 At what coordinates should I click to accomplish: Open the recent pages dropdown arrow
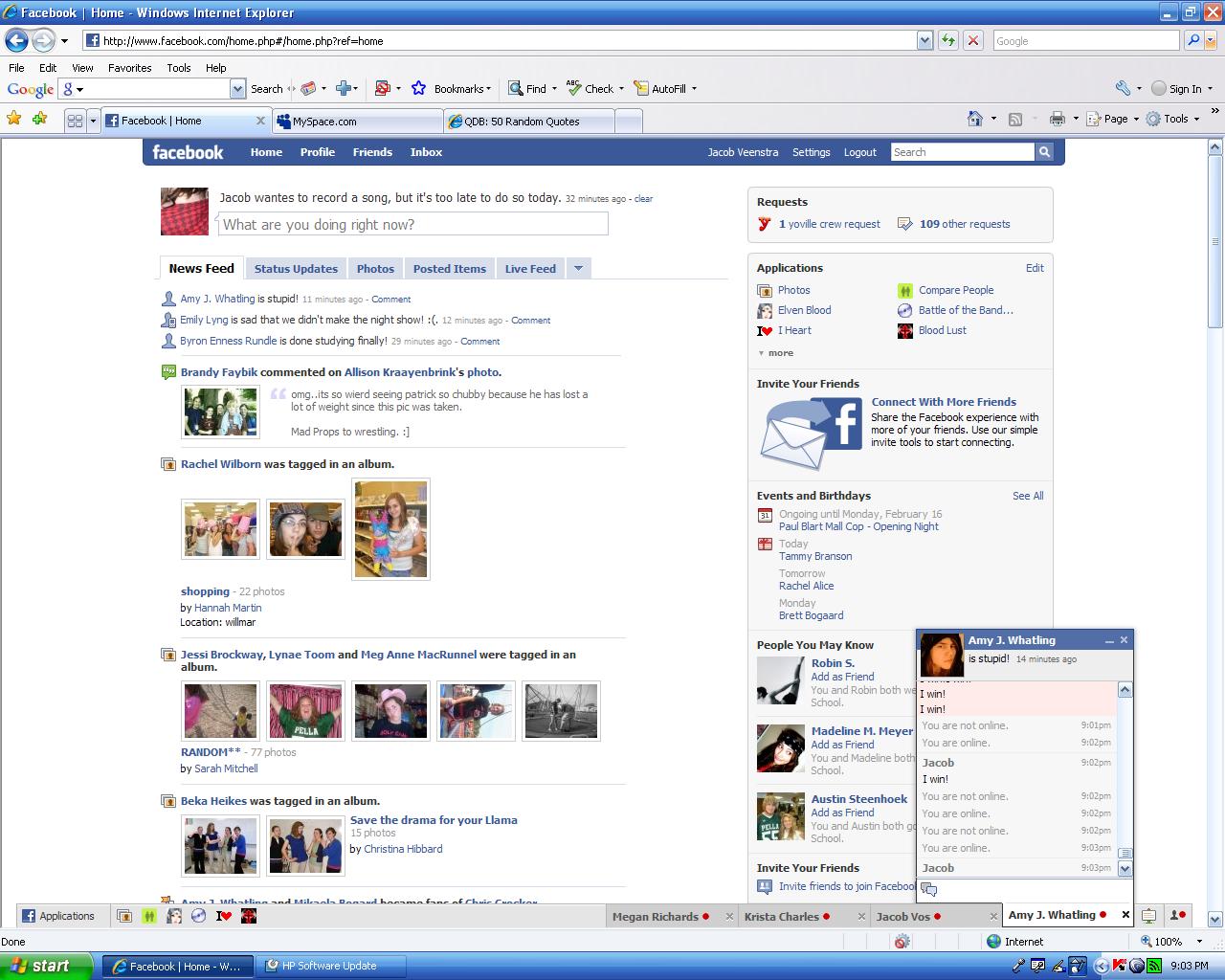64,40
